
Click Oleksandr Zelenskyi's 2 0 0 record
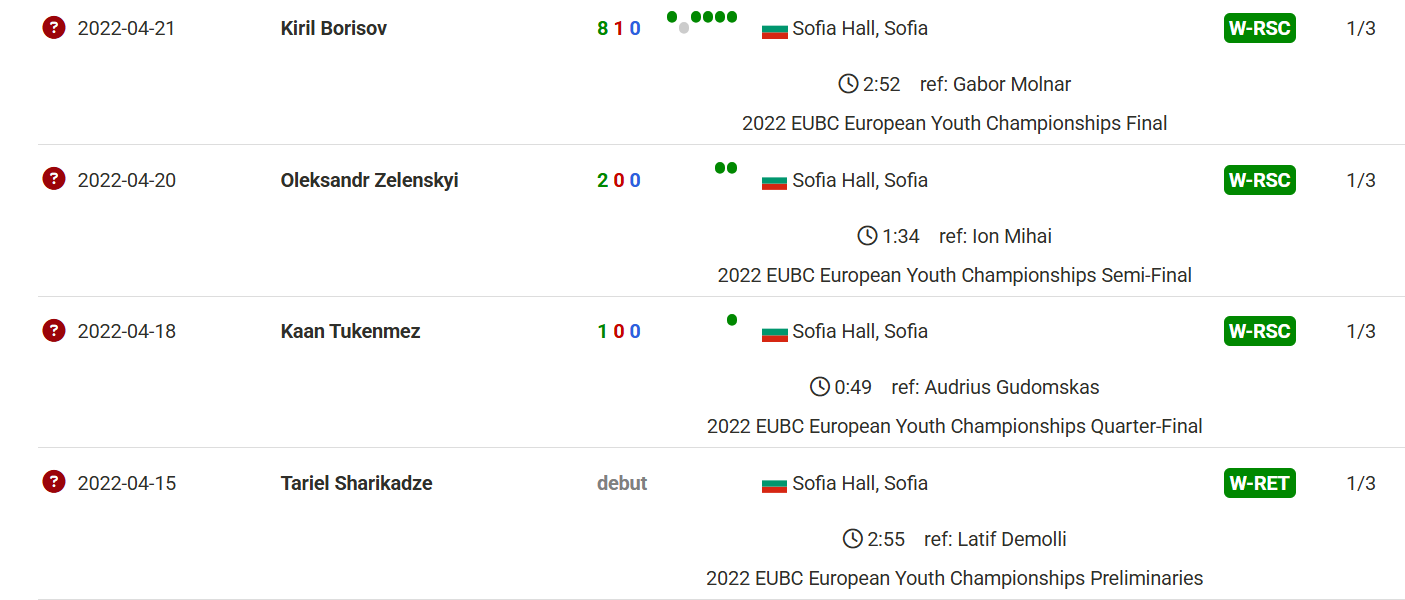(x=619, y=180)
